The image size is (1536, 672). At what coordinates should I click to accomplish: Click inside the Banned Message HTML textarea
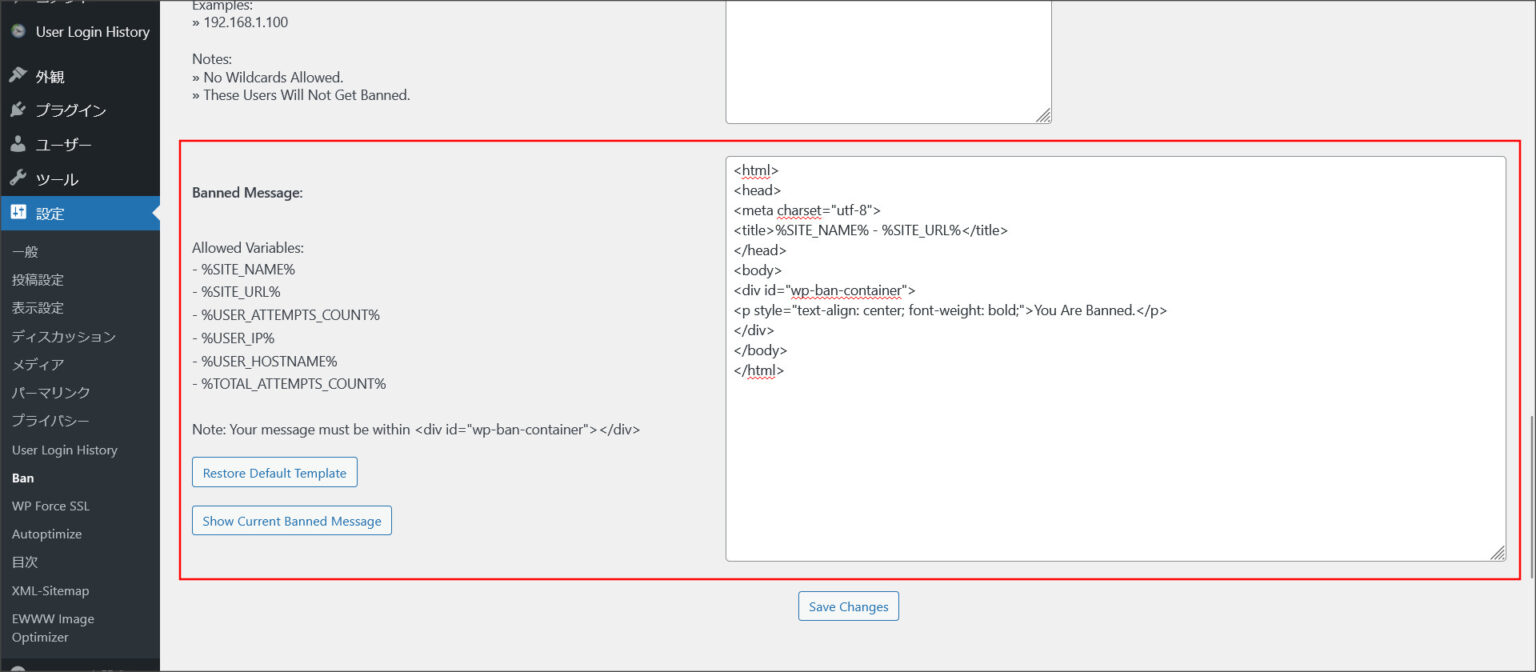[x=1115, y=460]
